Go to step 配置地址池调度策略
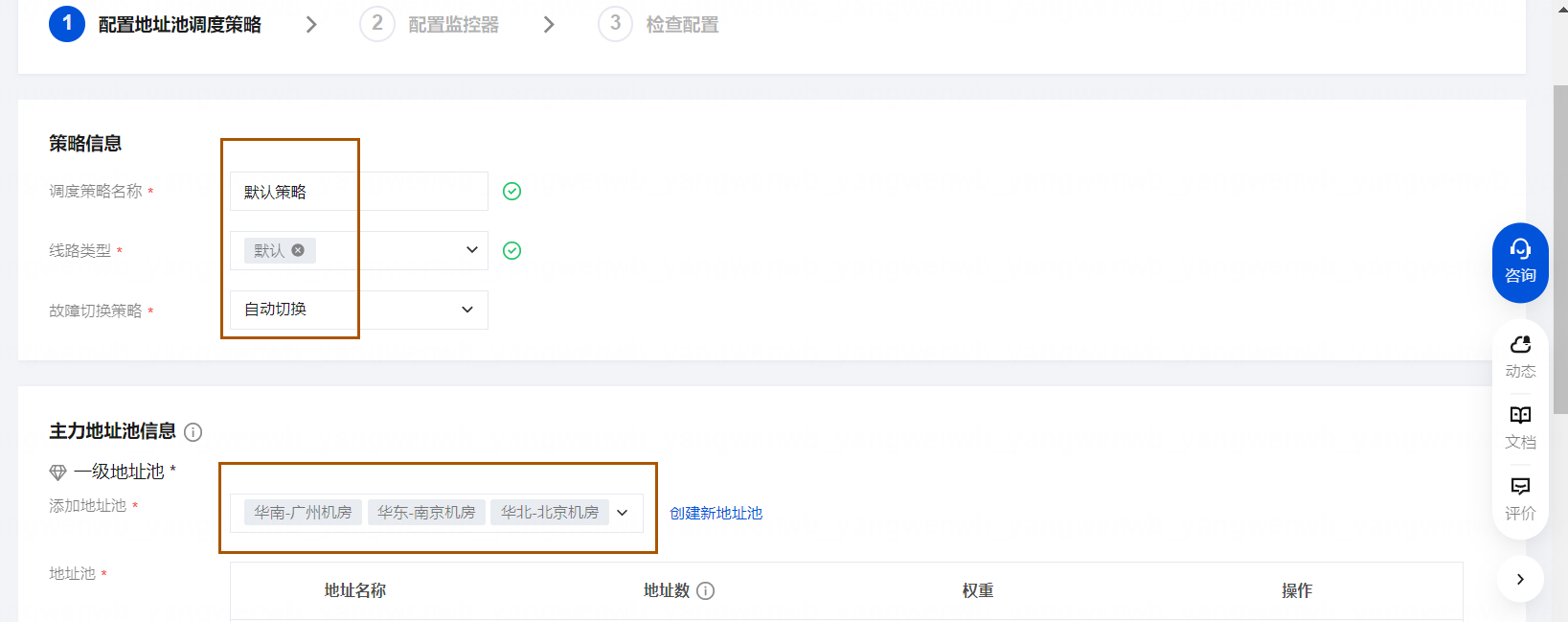Image resolution: width=1568 pixels, height=622 pixels. click(180, 25)
